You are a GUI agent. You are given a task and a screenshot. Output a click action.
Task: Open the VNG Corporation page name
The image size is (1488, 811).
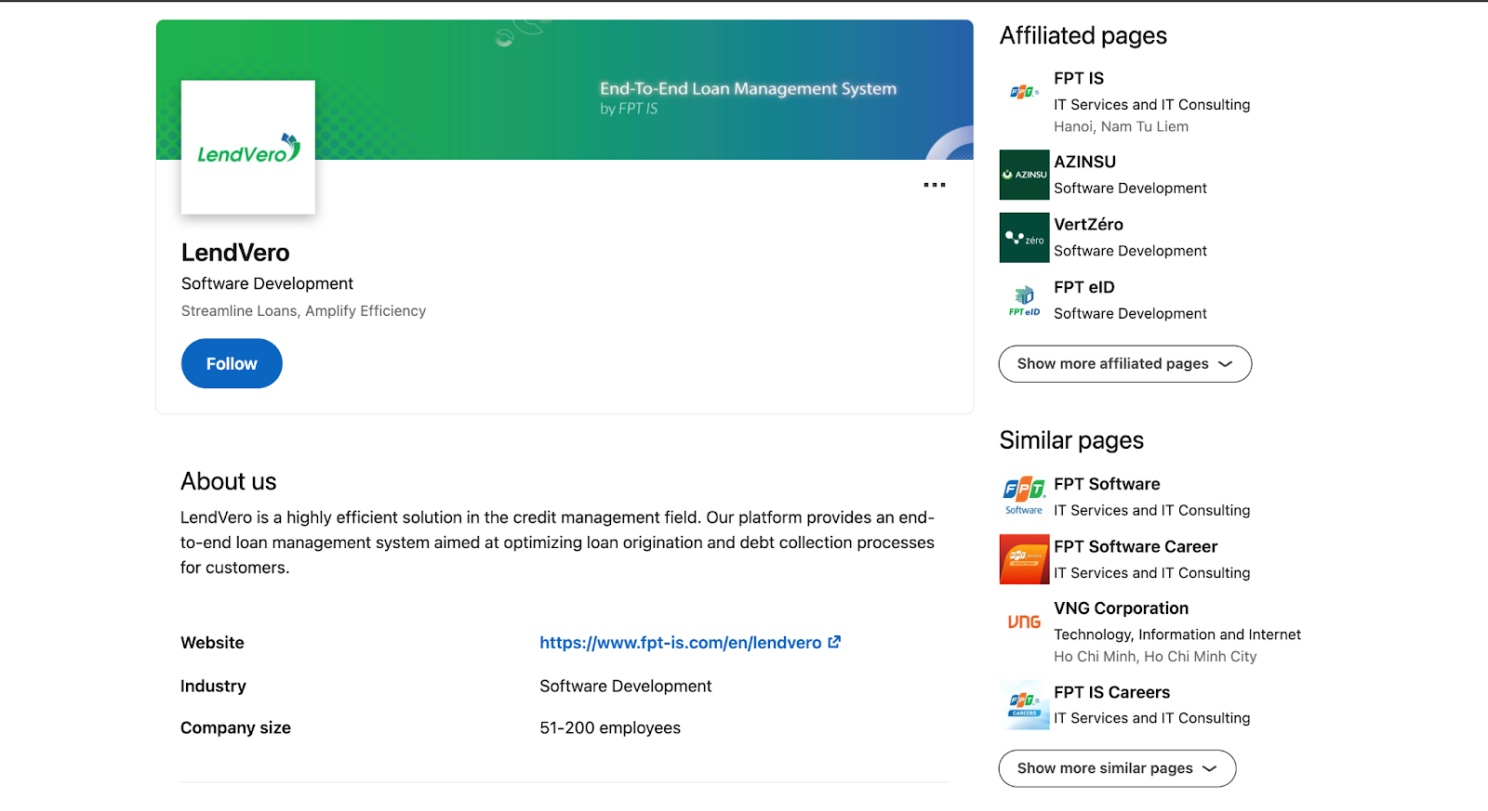(1121, 608)
